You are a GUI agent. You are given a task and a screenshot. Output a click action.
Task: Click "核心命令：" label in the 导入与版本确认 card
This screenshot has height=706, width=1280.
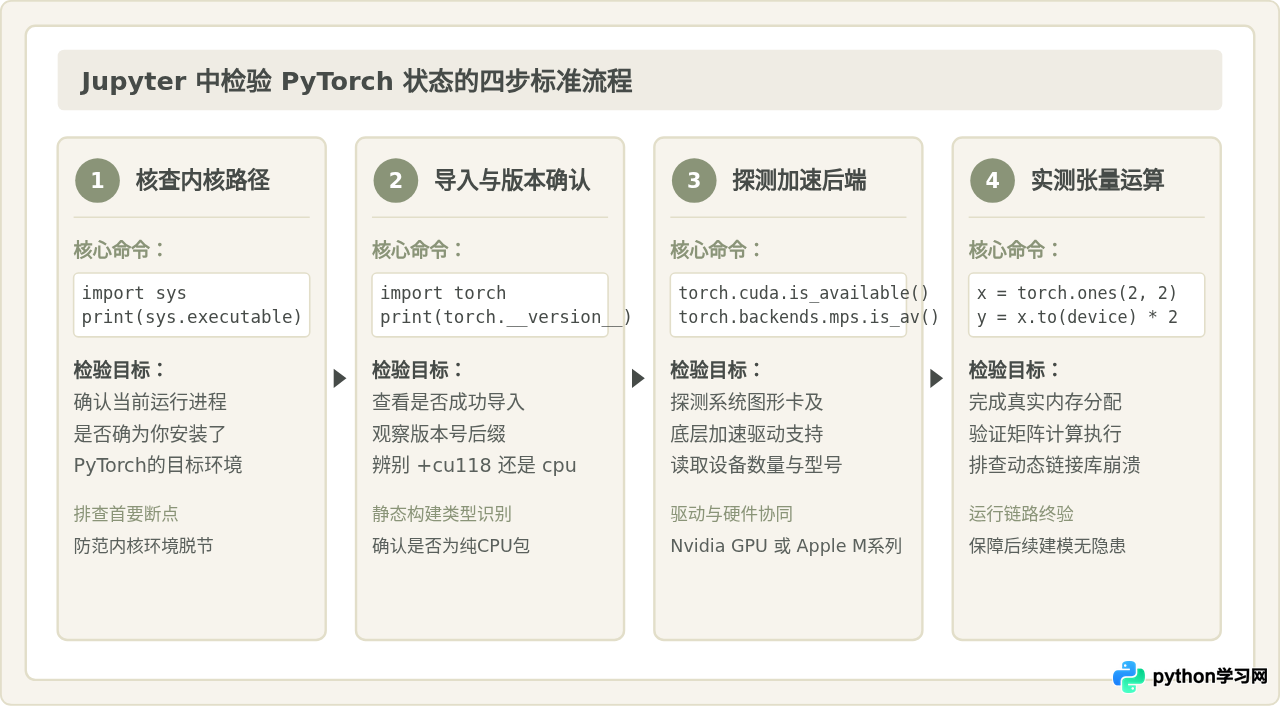[419, 250]
